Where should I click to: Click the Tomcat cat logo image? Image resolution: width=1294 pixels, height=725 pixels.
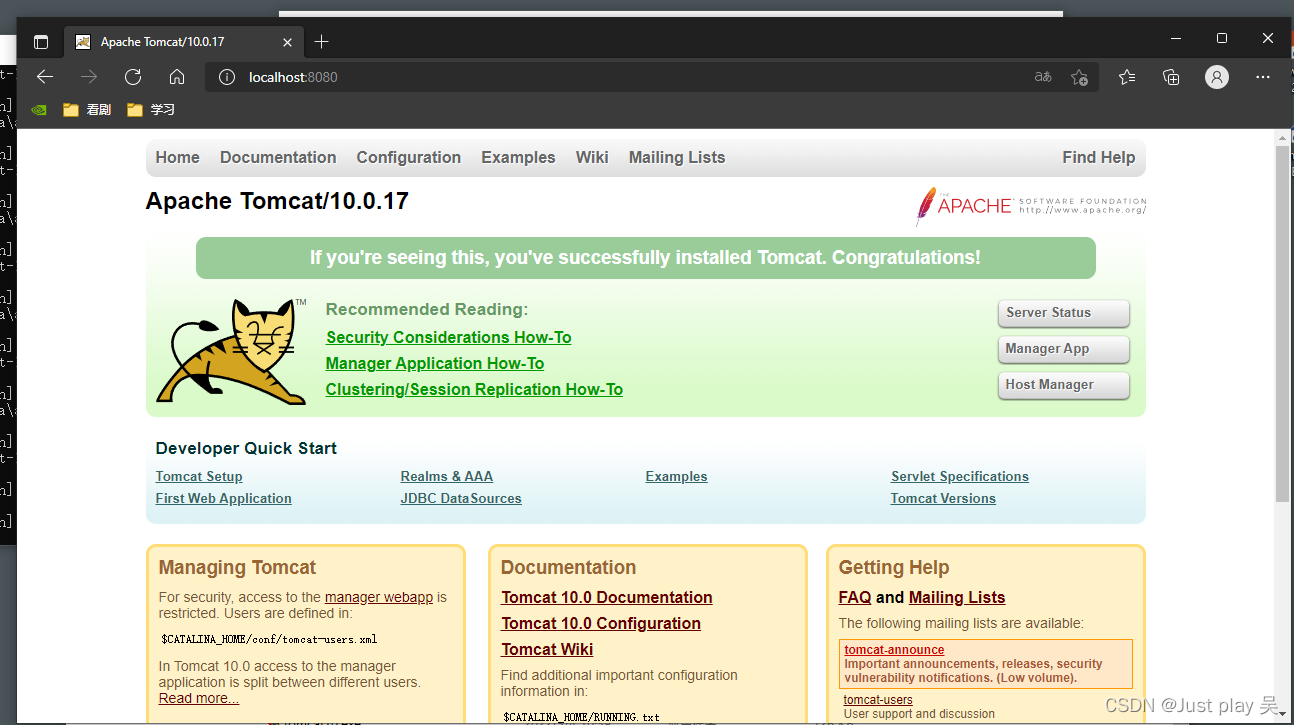232,351
